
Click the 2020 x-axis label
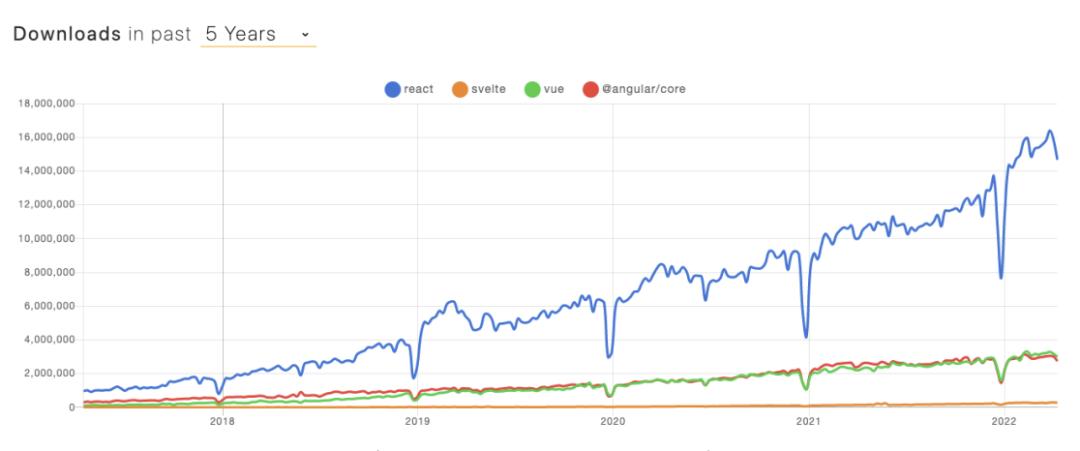coord(612,423)
